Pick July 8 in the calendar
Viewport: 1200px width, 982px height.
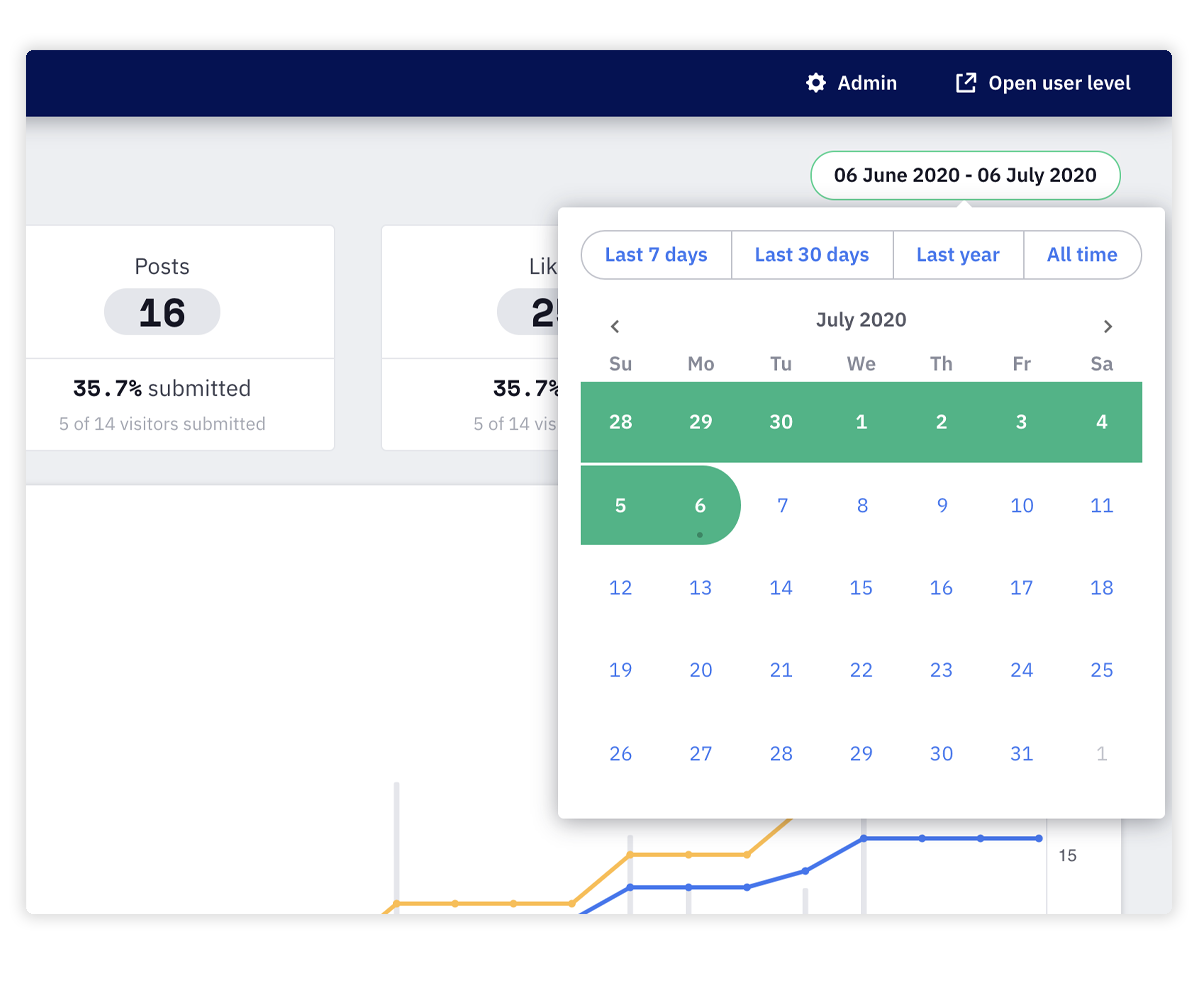862,505
